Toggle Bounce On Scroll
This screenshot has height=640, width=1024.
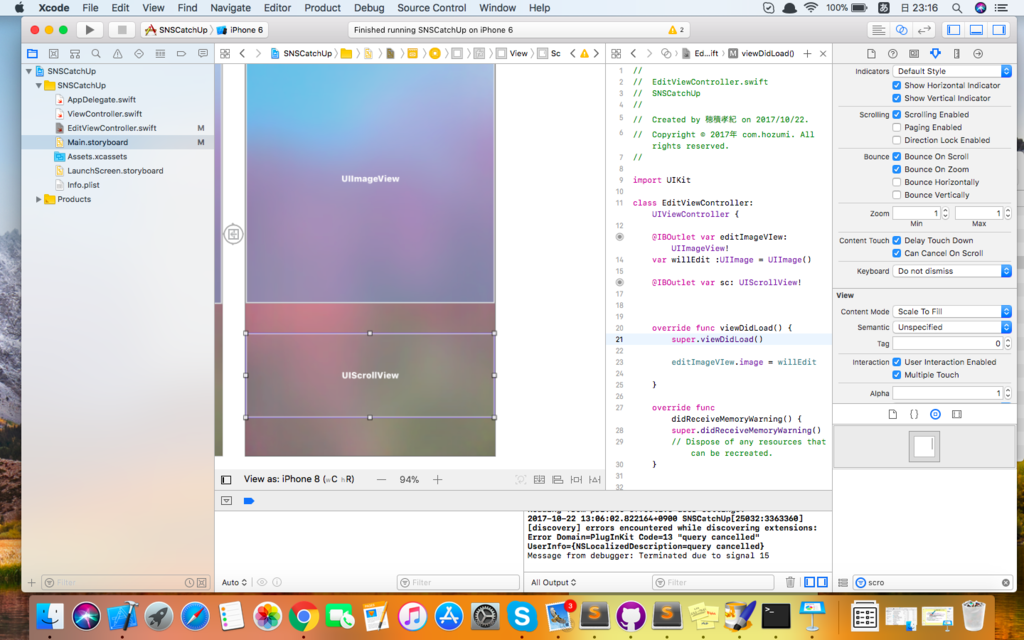pos(897,156)
